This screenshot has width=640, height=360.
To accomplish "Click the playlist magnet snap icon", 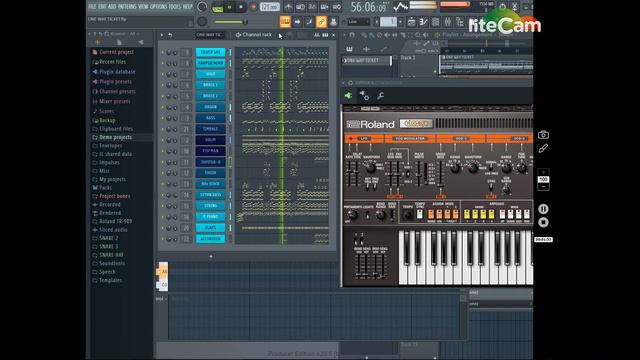I will pyautogui.click(x=352, y=35).
